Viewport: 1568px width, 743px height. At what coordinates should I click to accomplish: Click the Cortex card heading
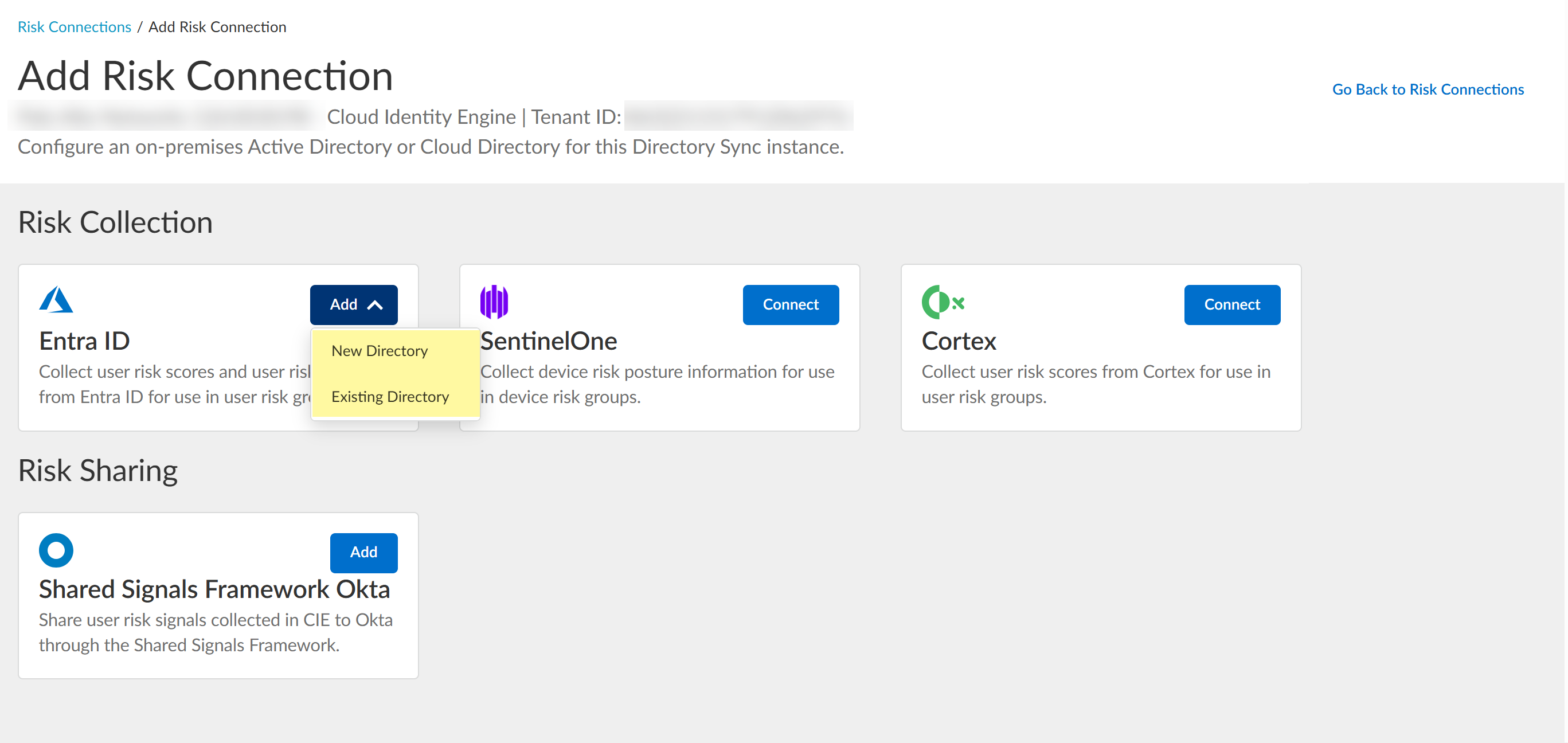tap(958, 341)
